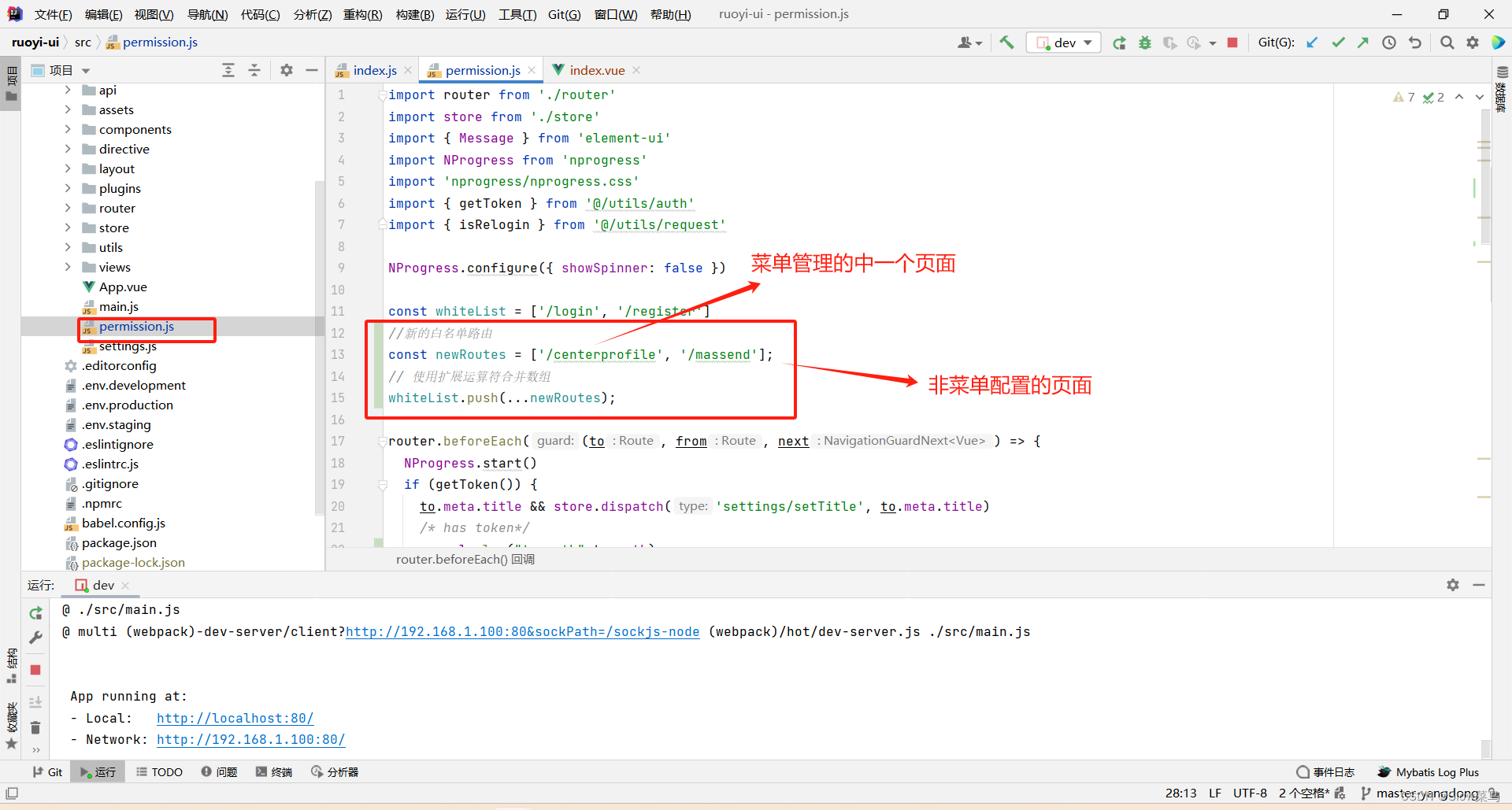Open sockjs-node URL in console
Image resolution: width=1512 pixels, height=810 pixels.
click(522, 631)
